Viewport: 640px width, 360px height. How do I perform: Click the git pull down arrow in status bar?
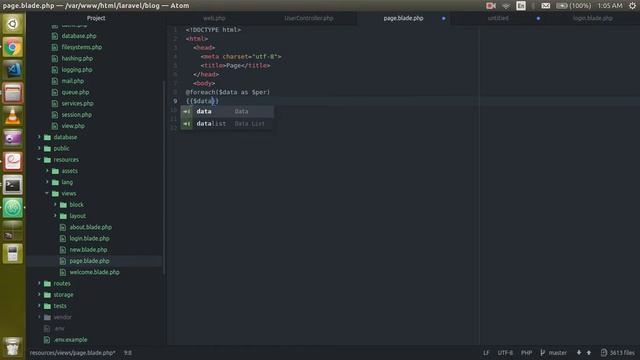pyautogui.click(x=579, y=353)
